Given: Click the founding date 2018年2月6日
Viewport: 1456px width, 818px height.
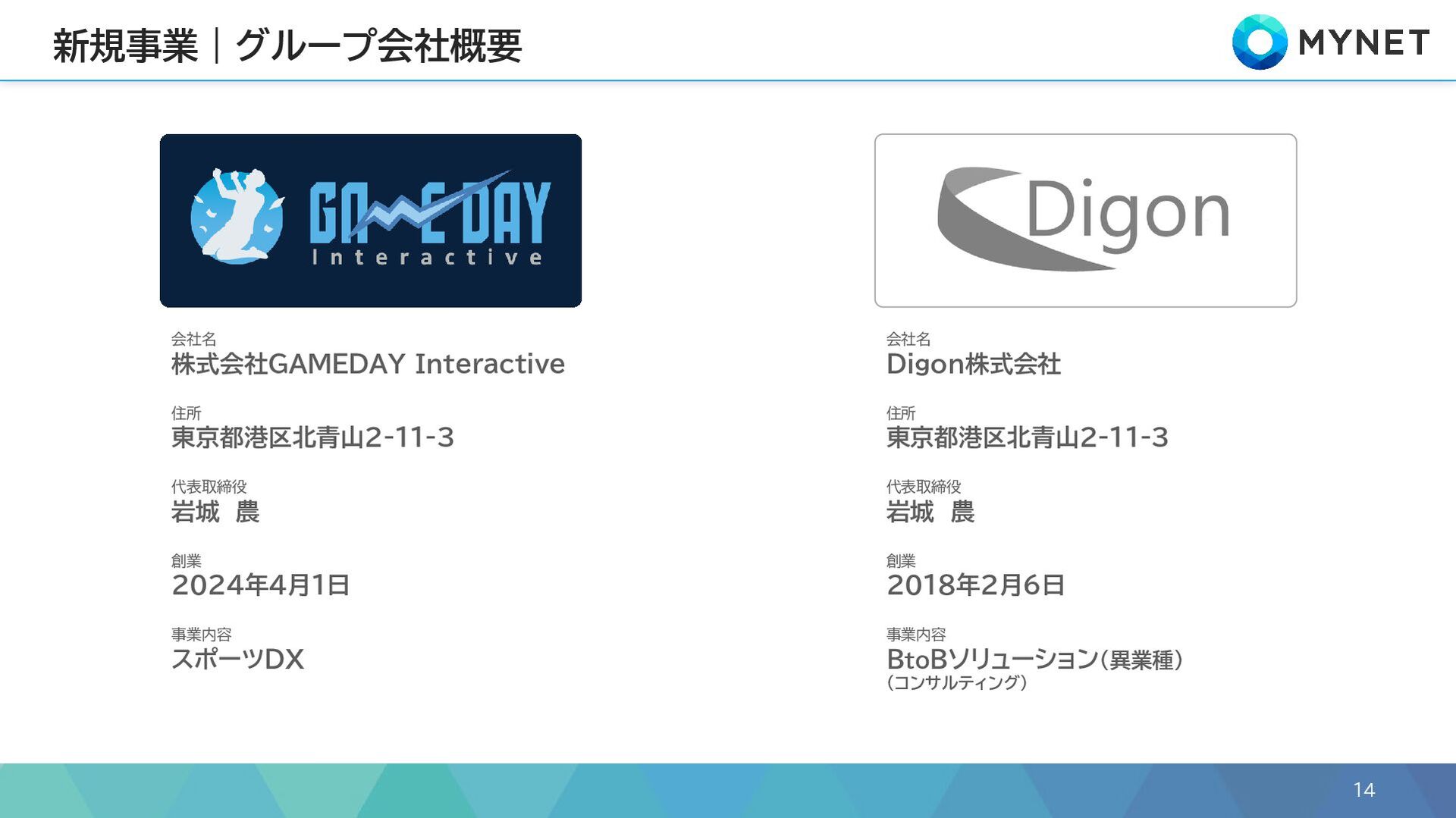Looking at the screenshot, I should click(x=976, y=585).
